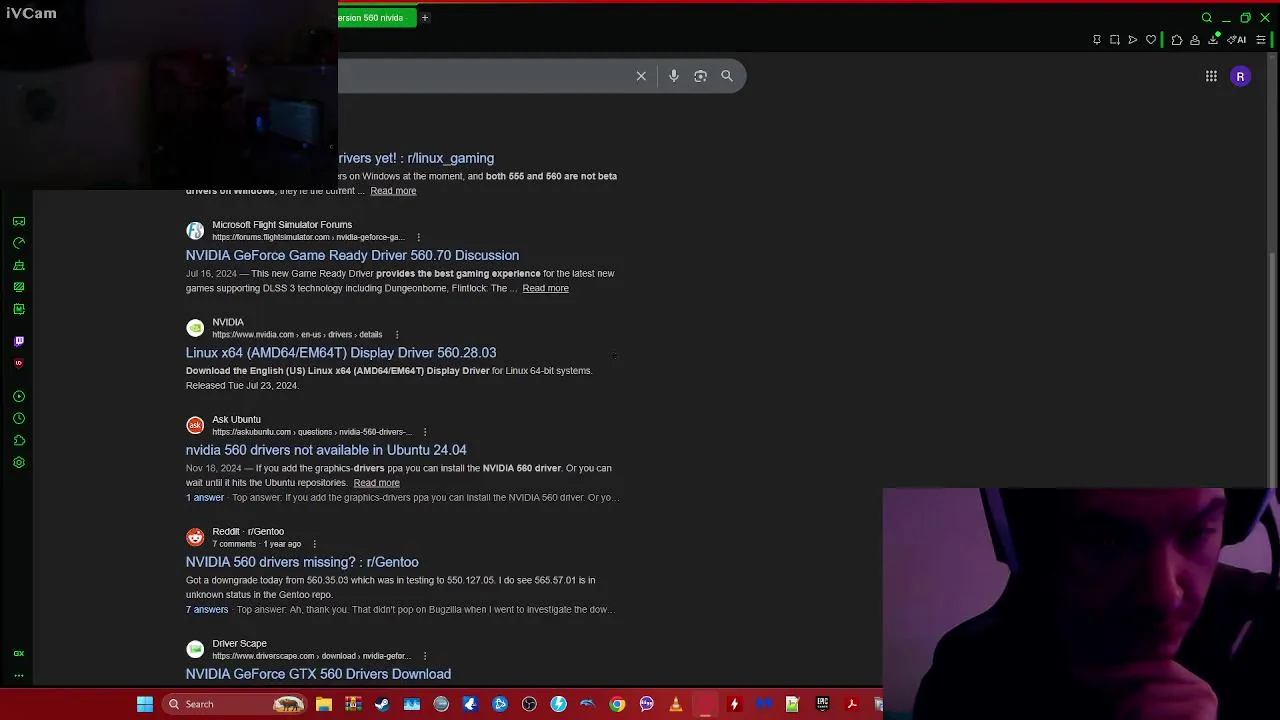Open 'NVIDIA 560 drivers missing? : r/Gentoo' result
The height and width of the screenshot is (720, 1280).
coord(302,562)
